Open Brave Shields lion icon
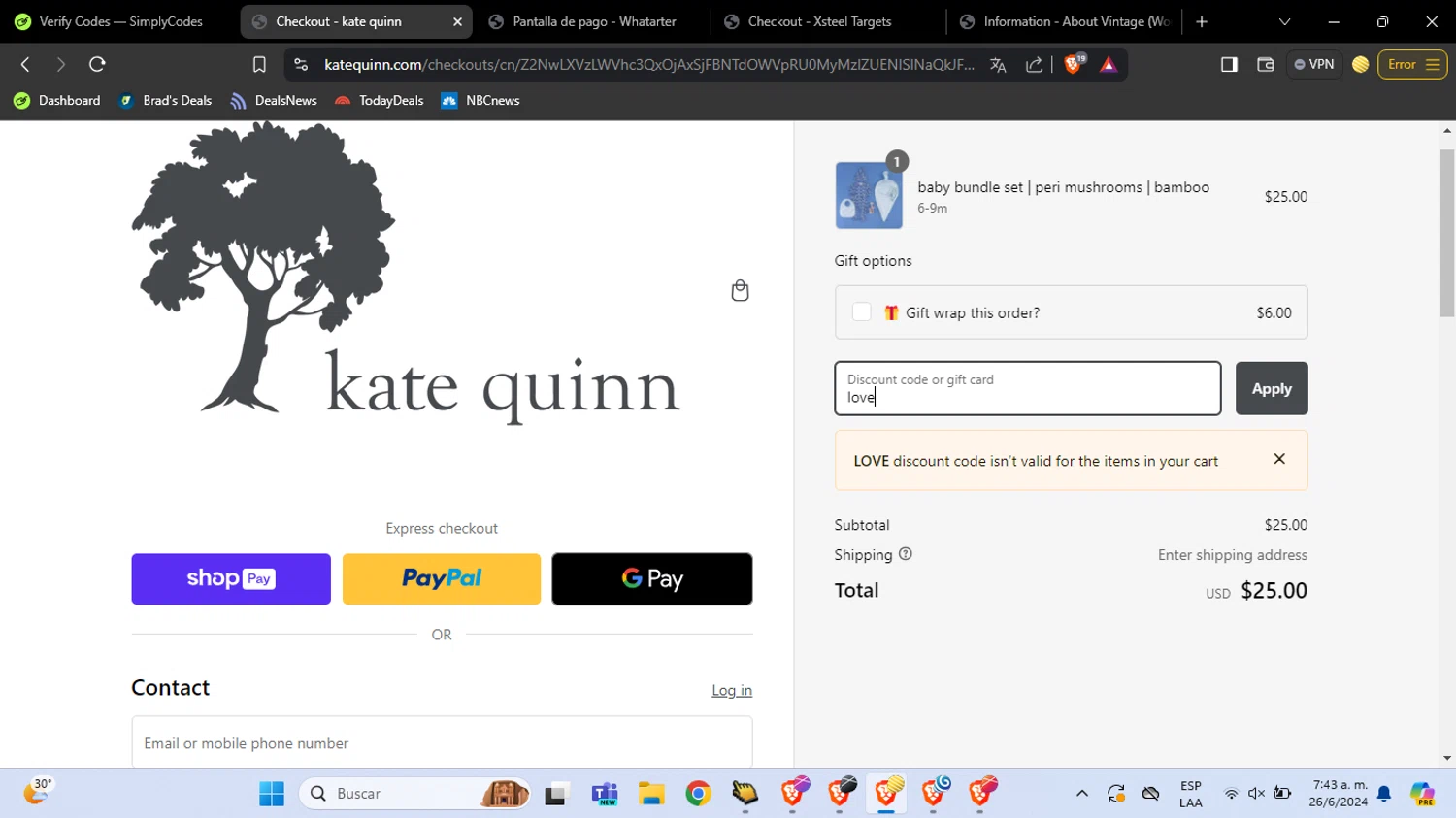 pos(1074,65)
